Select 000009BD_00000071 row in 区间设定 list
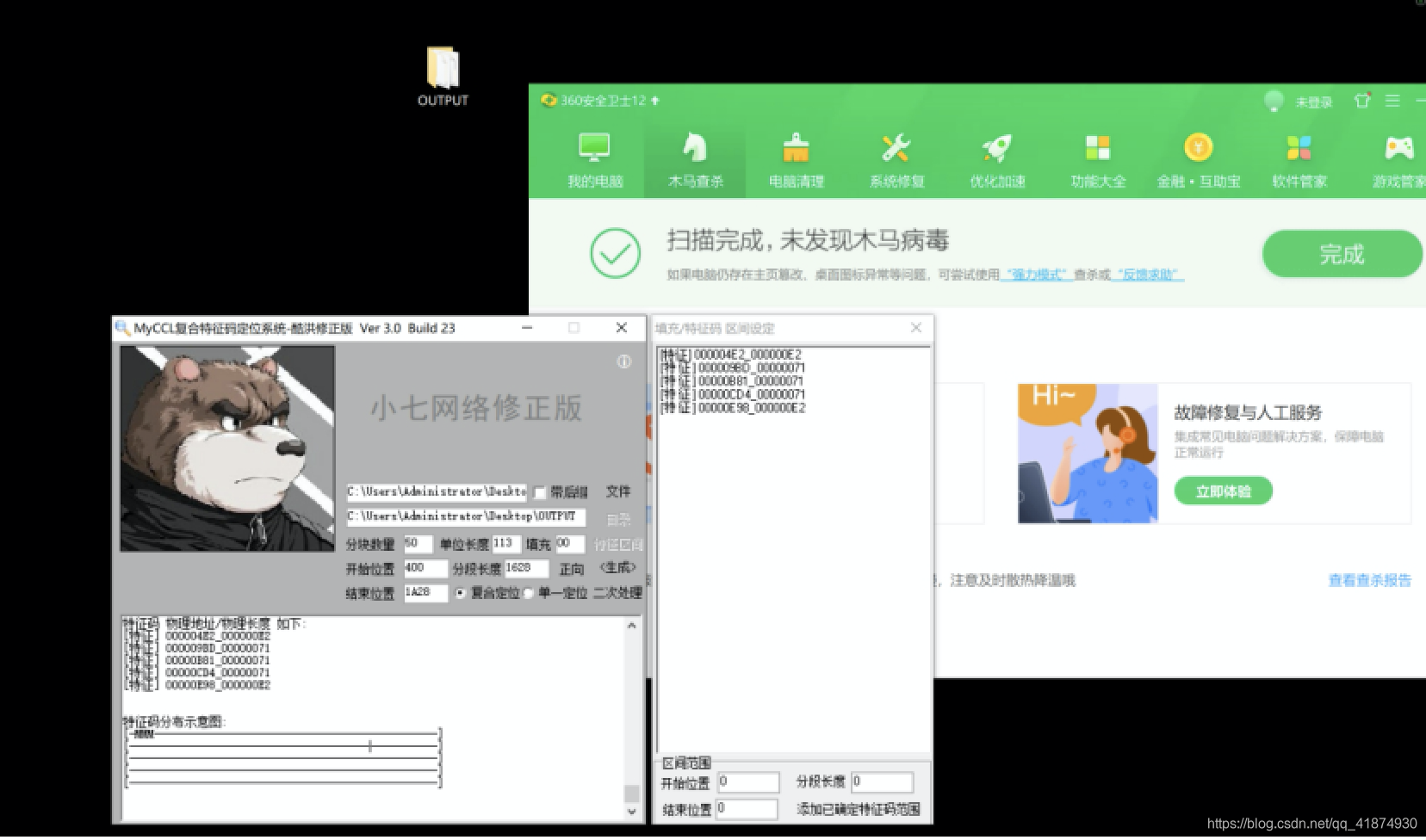The width and height of the screenshot is (1426, 840). coord(731,367)
